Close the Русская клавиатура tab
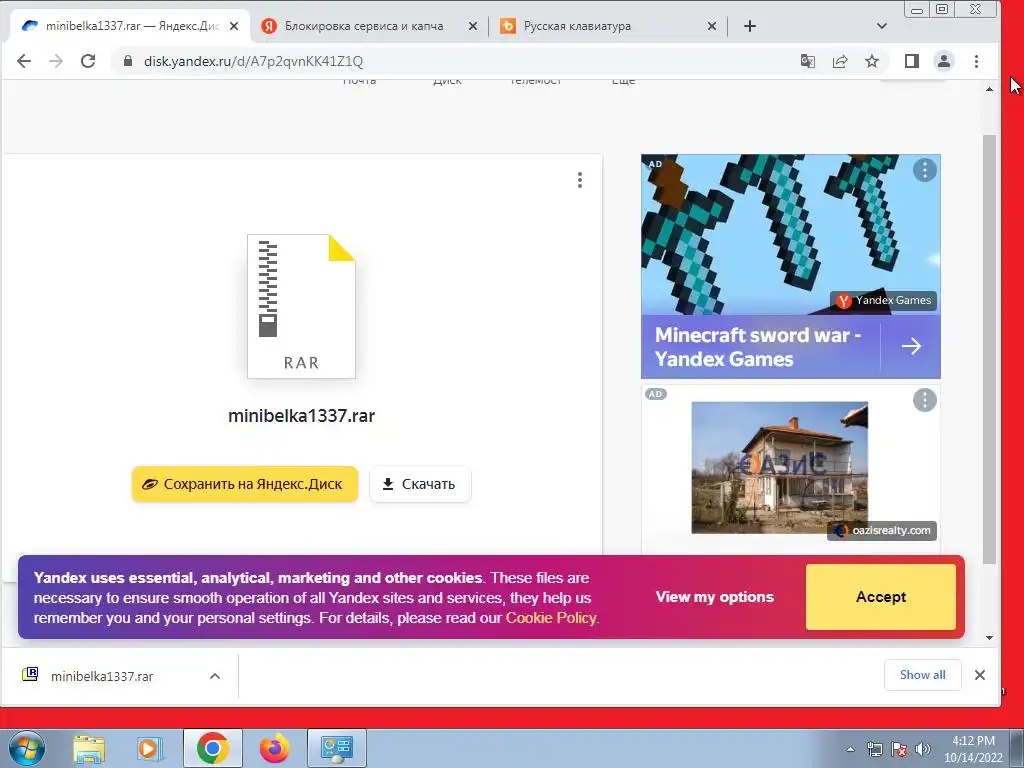This screenshot has width=1024, height=768. point(712,26)
